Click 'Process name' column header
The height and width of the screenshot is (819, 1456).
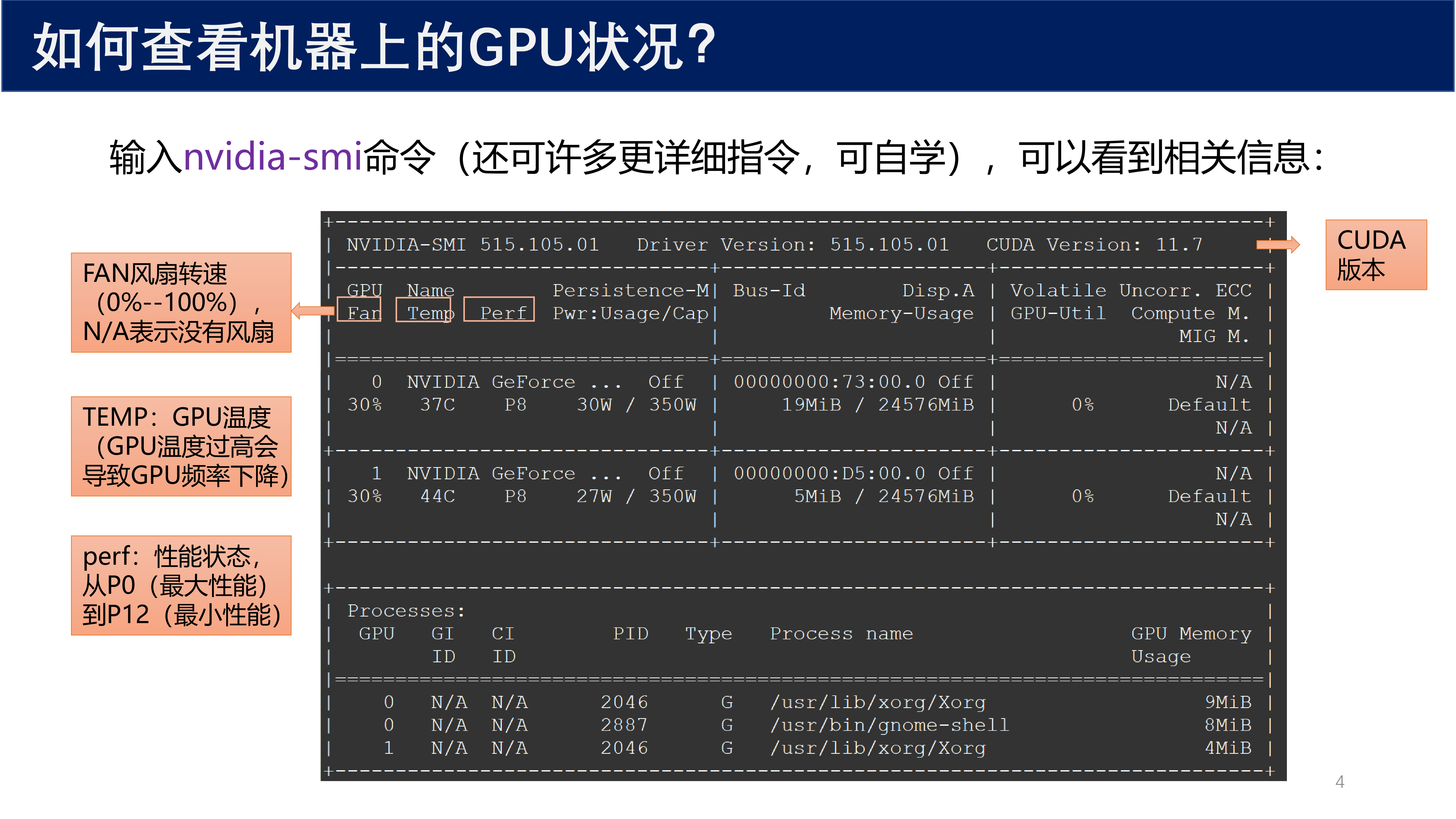841,634
